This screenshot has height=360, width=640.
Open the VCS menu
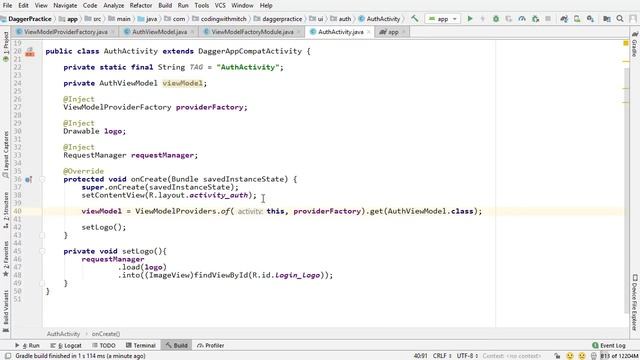(x=220, y=5)
